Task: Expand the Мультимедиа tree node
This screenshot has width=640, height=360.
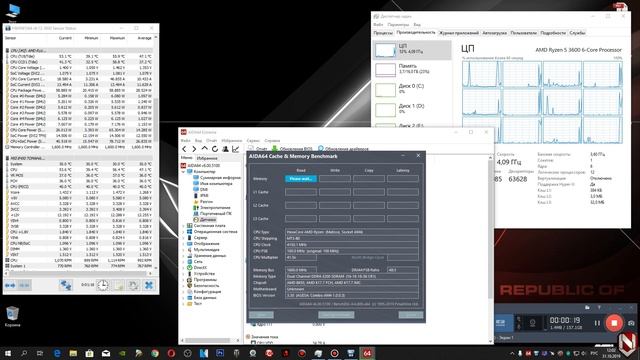Action: coord(184,250)
